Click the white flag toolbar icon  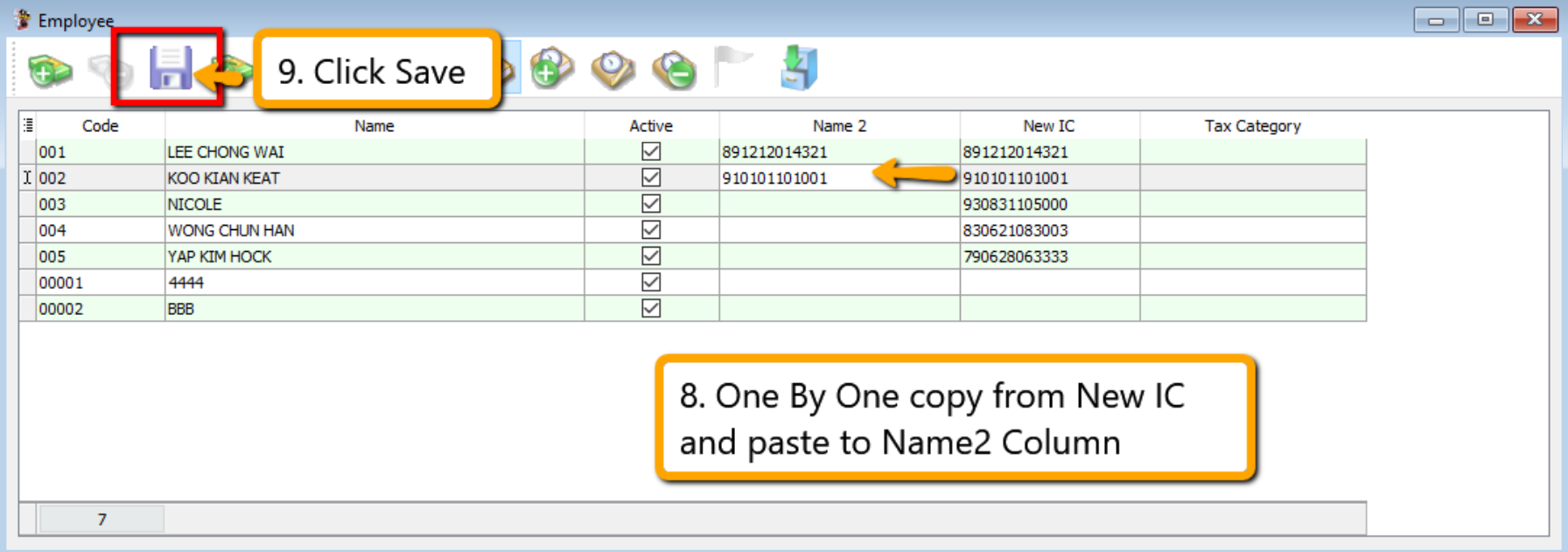tap(732, 66)
